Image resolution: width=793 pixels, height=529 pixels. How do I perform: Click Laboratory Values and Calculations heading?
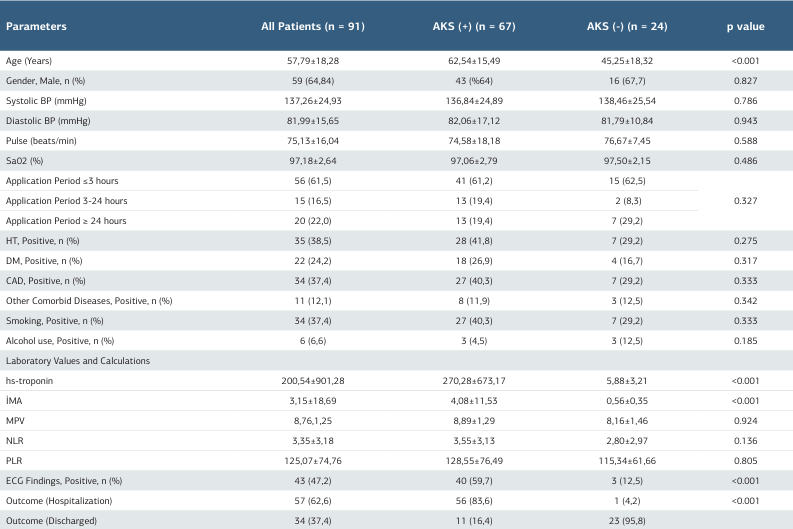pos(78,358)
